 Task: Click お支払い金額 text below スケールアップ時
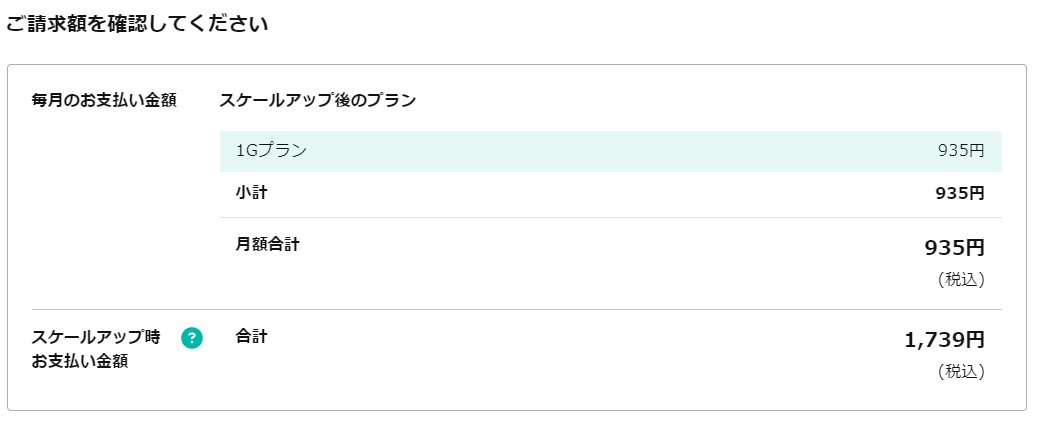point(80,361)
